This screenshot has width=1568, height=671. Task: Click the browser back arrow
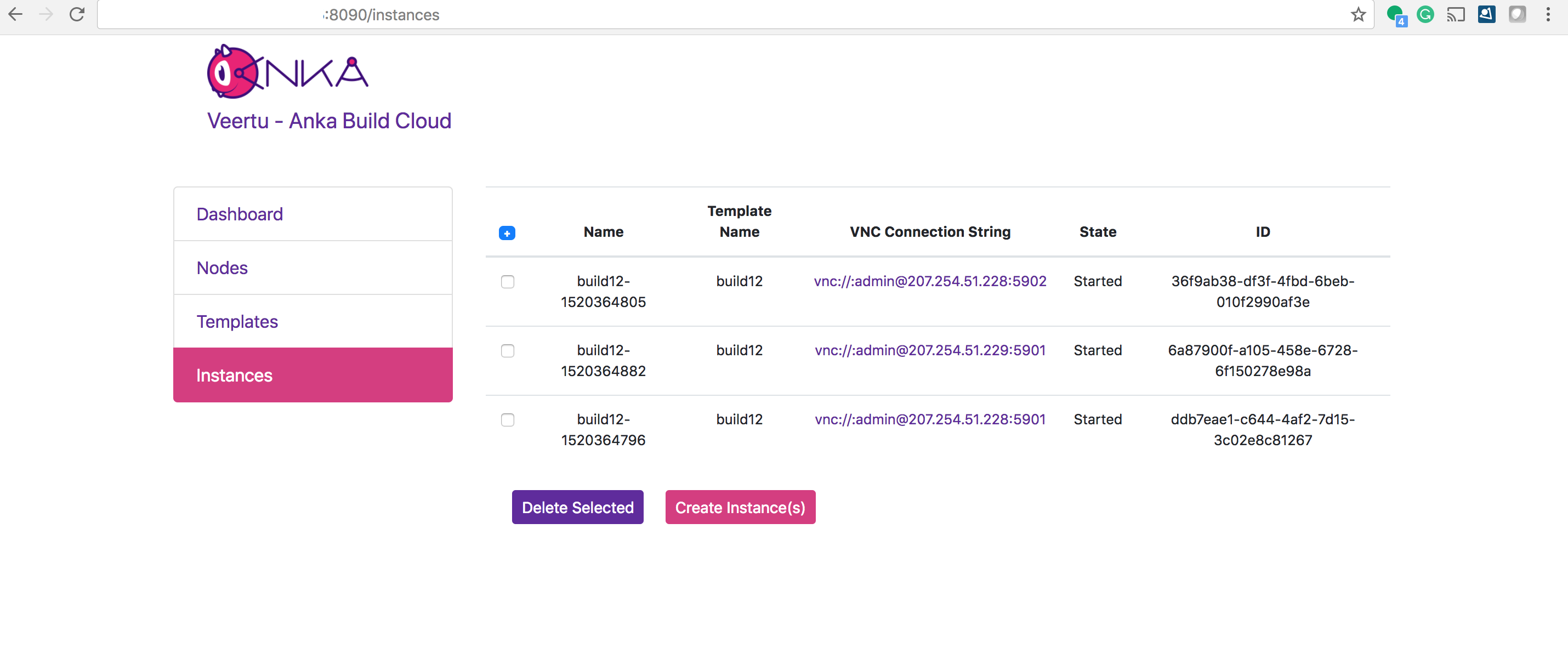15,14
